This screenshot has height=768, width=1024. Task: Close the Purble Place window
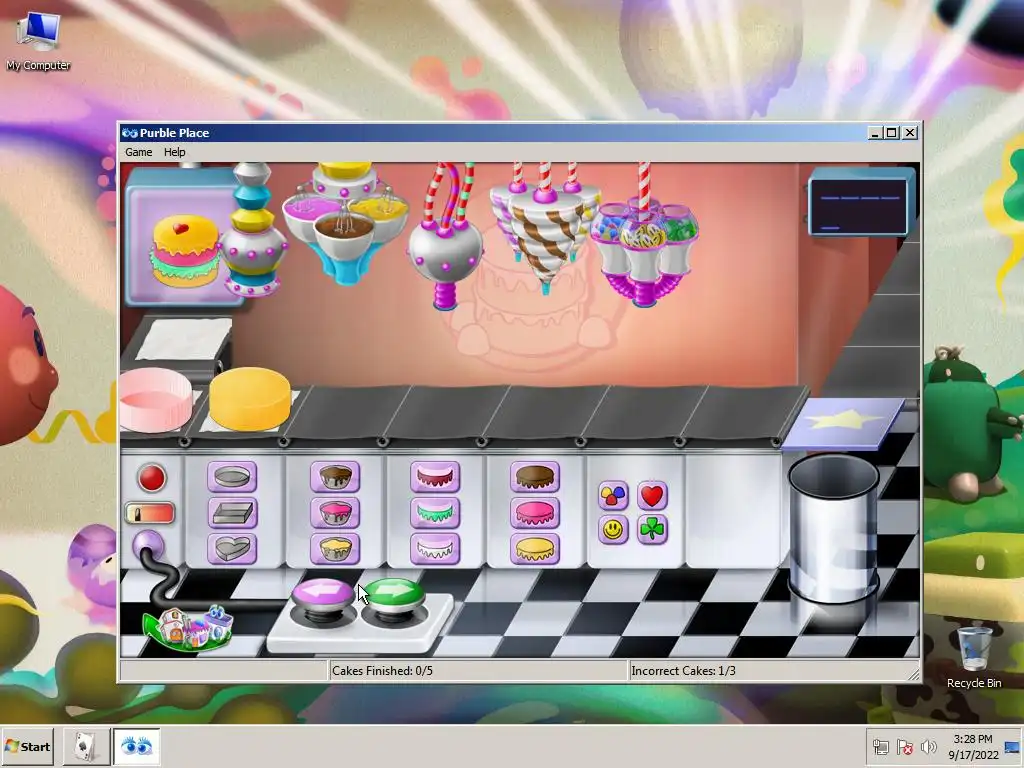tap(910, 133)
